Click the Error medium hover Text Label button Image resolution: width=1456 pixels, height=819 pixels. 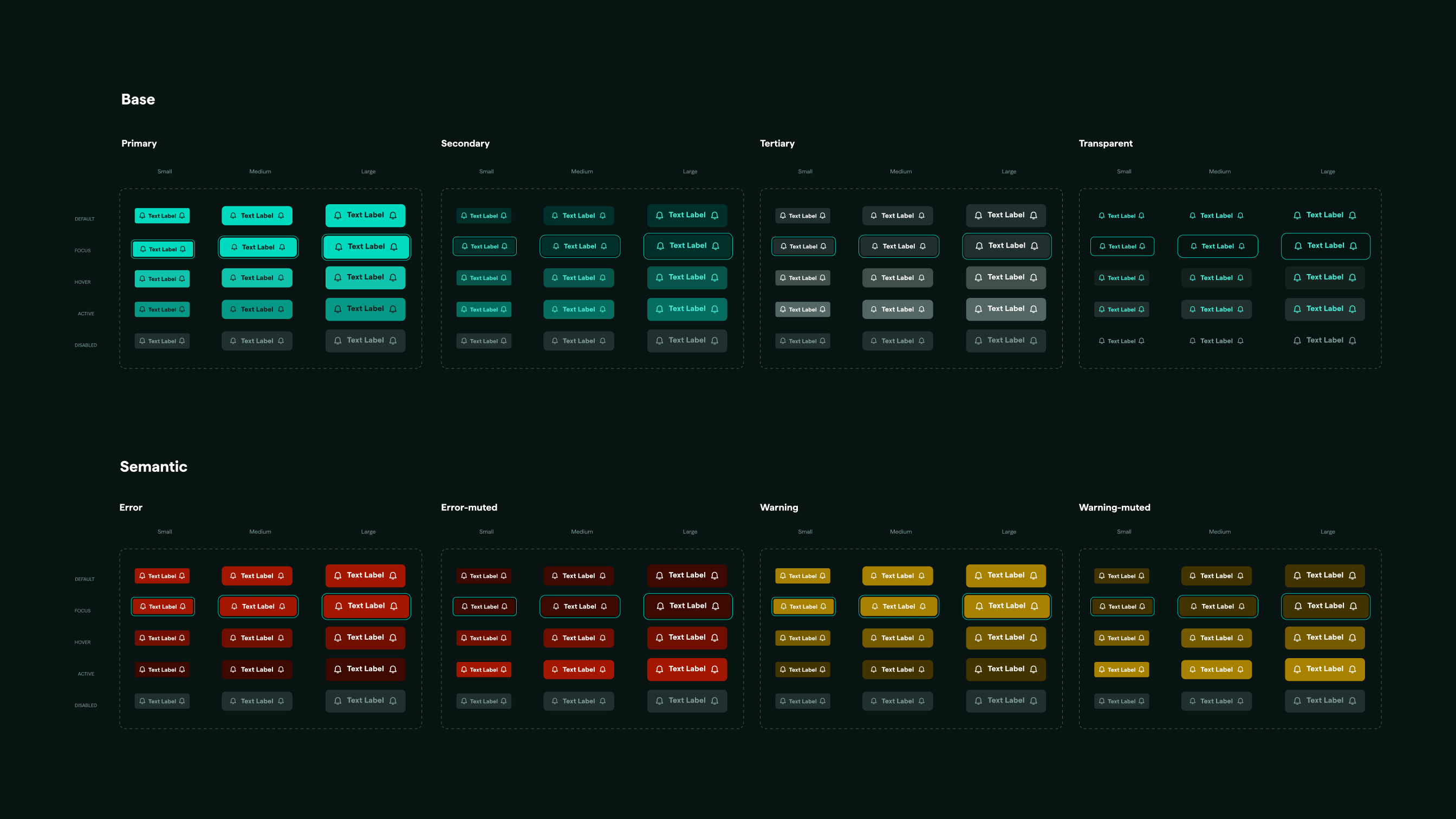tap(257, 638)
